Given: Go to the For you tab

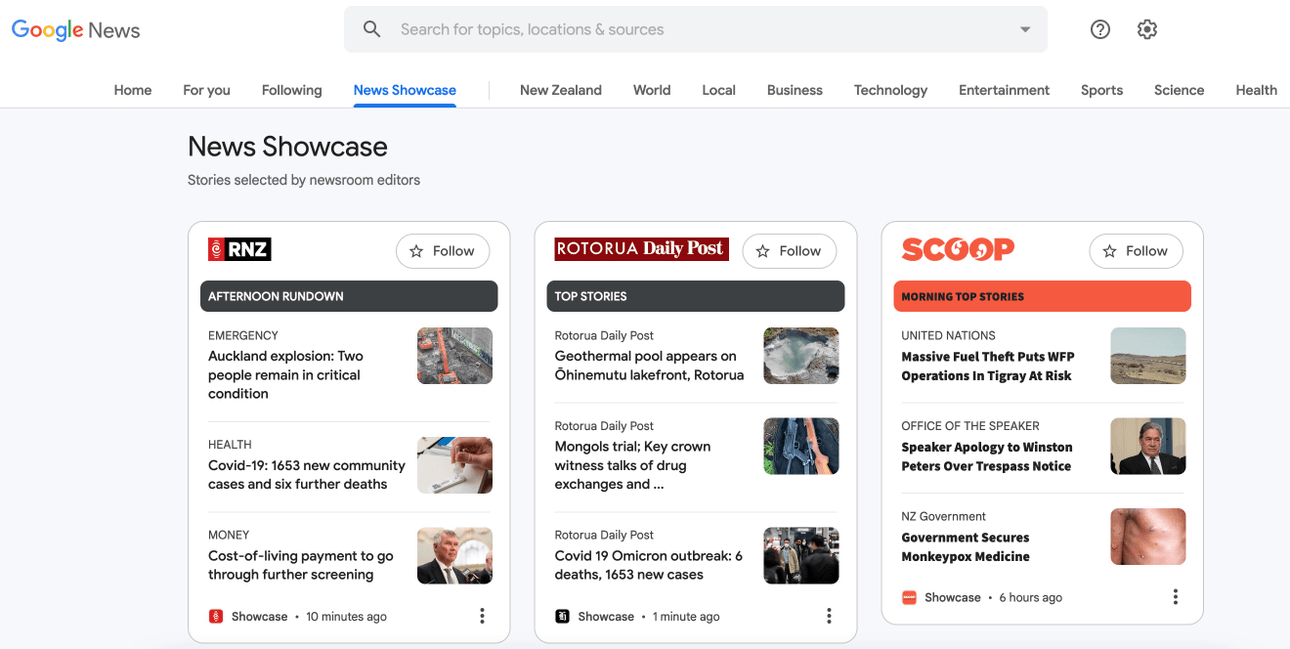Looking at the screenshot, I should tap(206, 90).
